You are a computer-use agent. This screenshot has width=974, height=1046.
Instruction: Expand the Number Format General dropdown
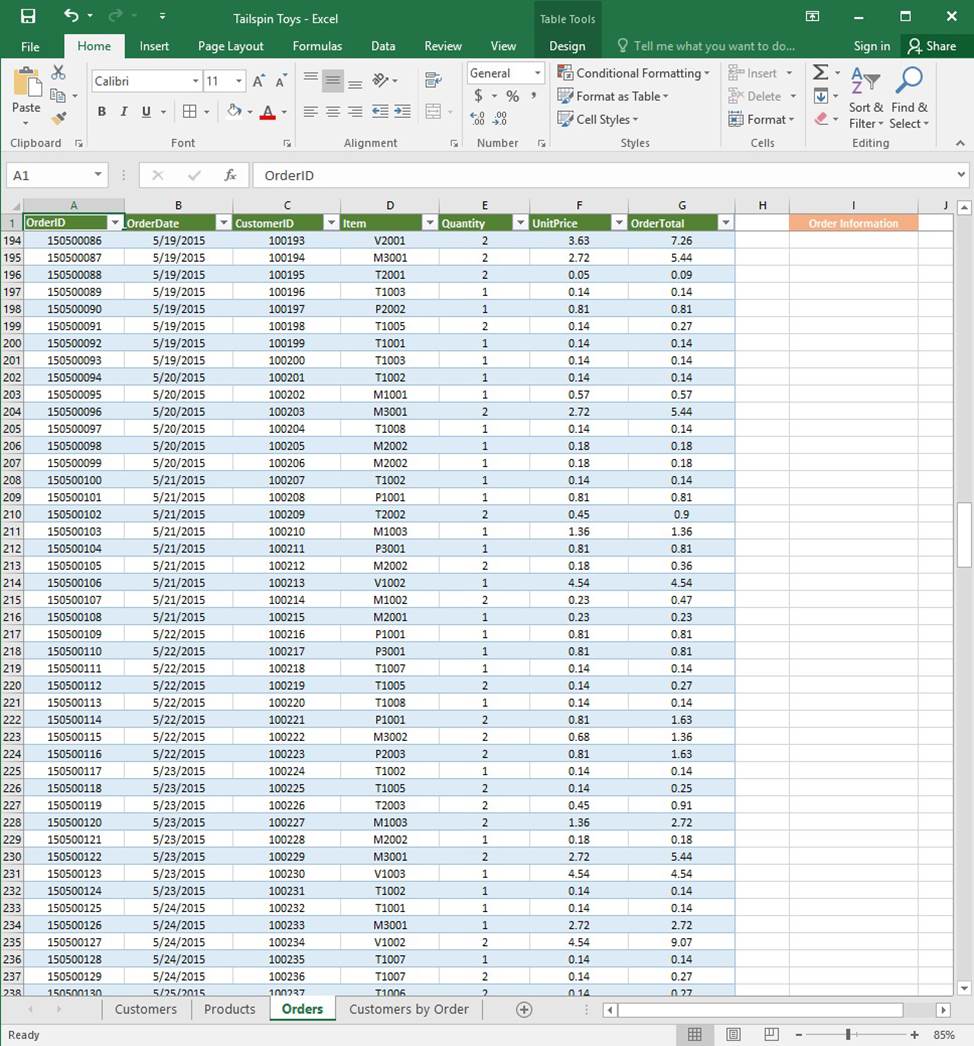point(537,73)
